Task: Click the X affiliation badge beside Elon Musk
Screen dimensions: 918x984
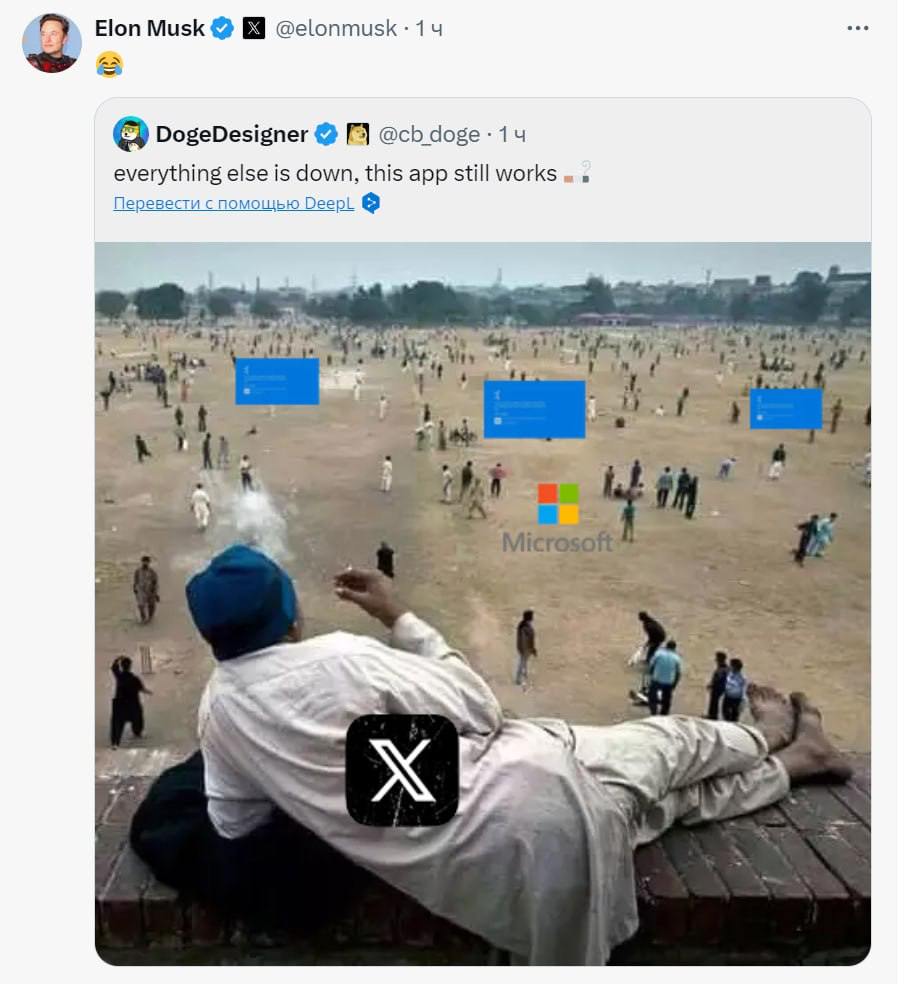Action: coord(254,29)
